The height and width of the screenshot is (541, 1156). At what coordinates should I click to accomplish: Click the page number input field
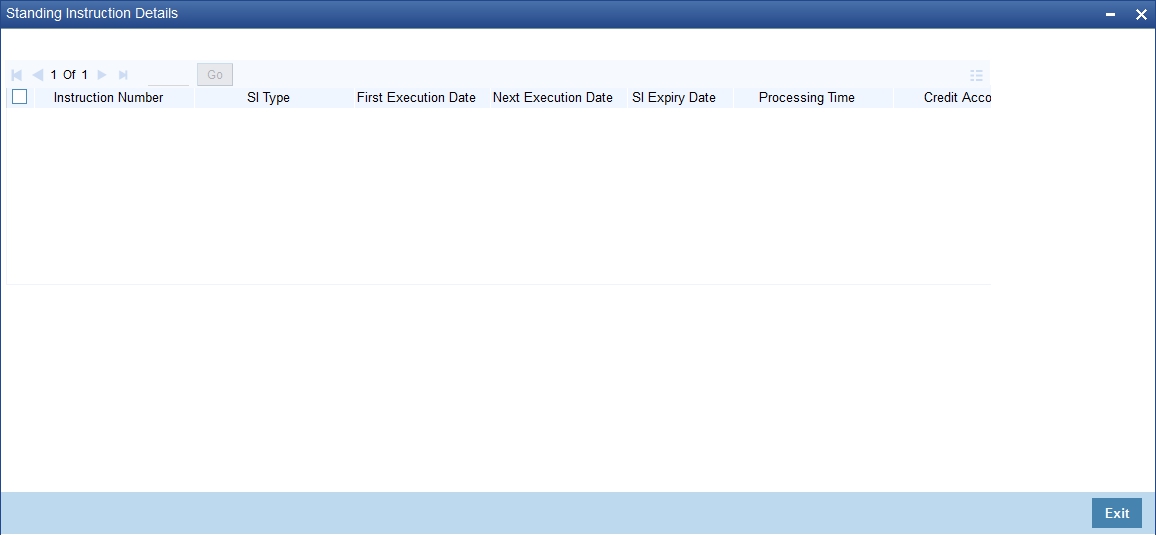(168, 75)
